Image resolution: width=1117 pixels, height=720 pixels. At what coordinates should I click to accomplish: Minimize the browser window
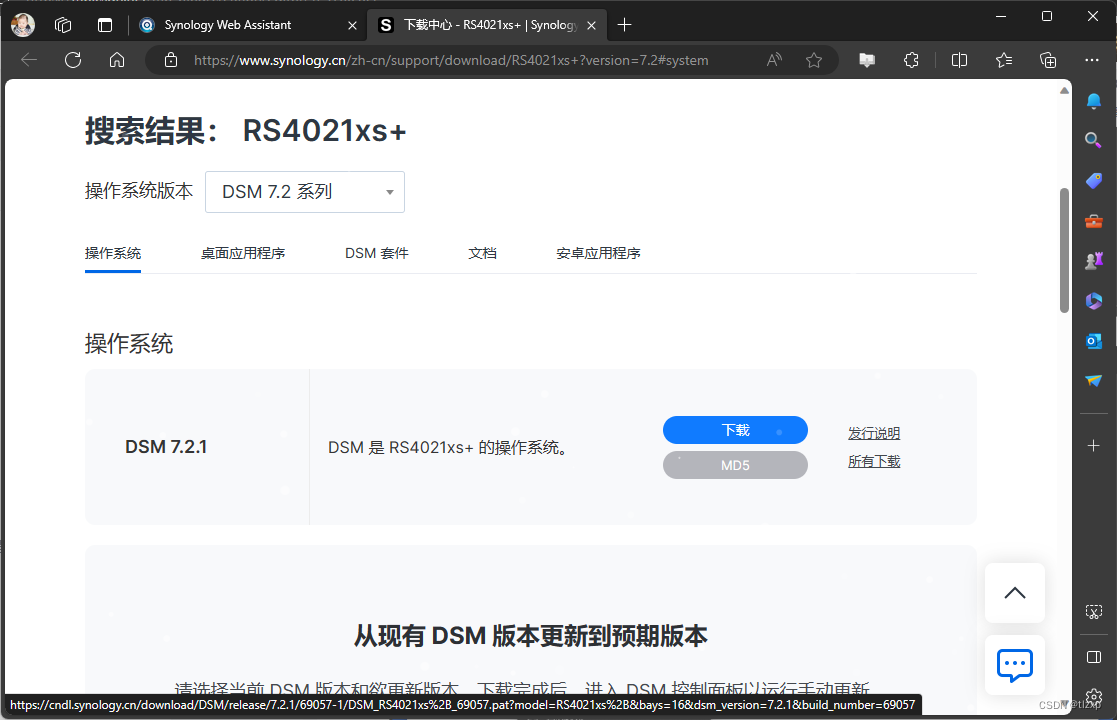(1001, 16)
